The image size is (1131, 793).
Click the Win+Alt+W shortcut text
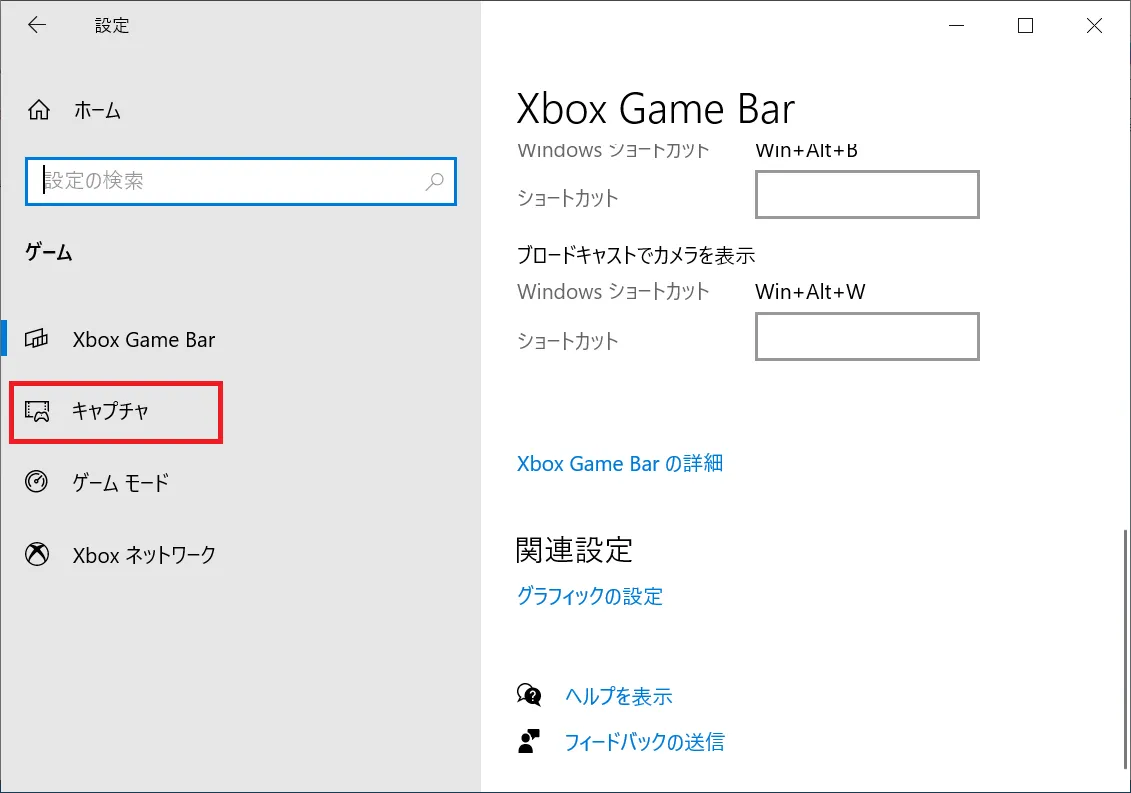(x=810, y=292)
